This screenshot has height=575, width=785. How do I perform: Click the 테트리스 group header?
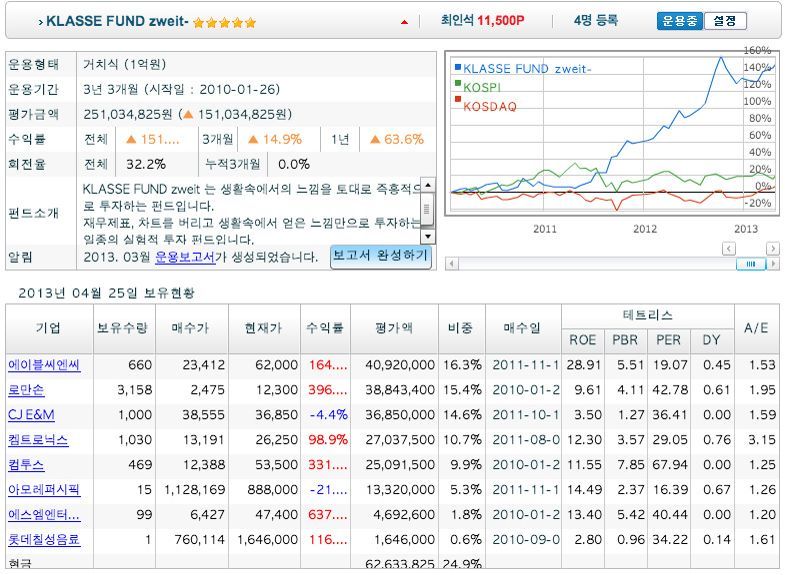point(648,315)
